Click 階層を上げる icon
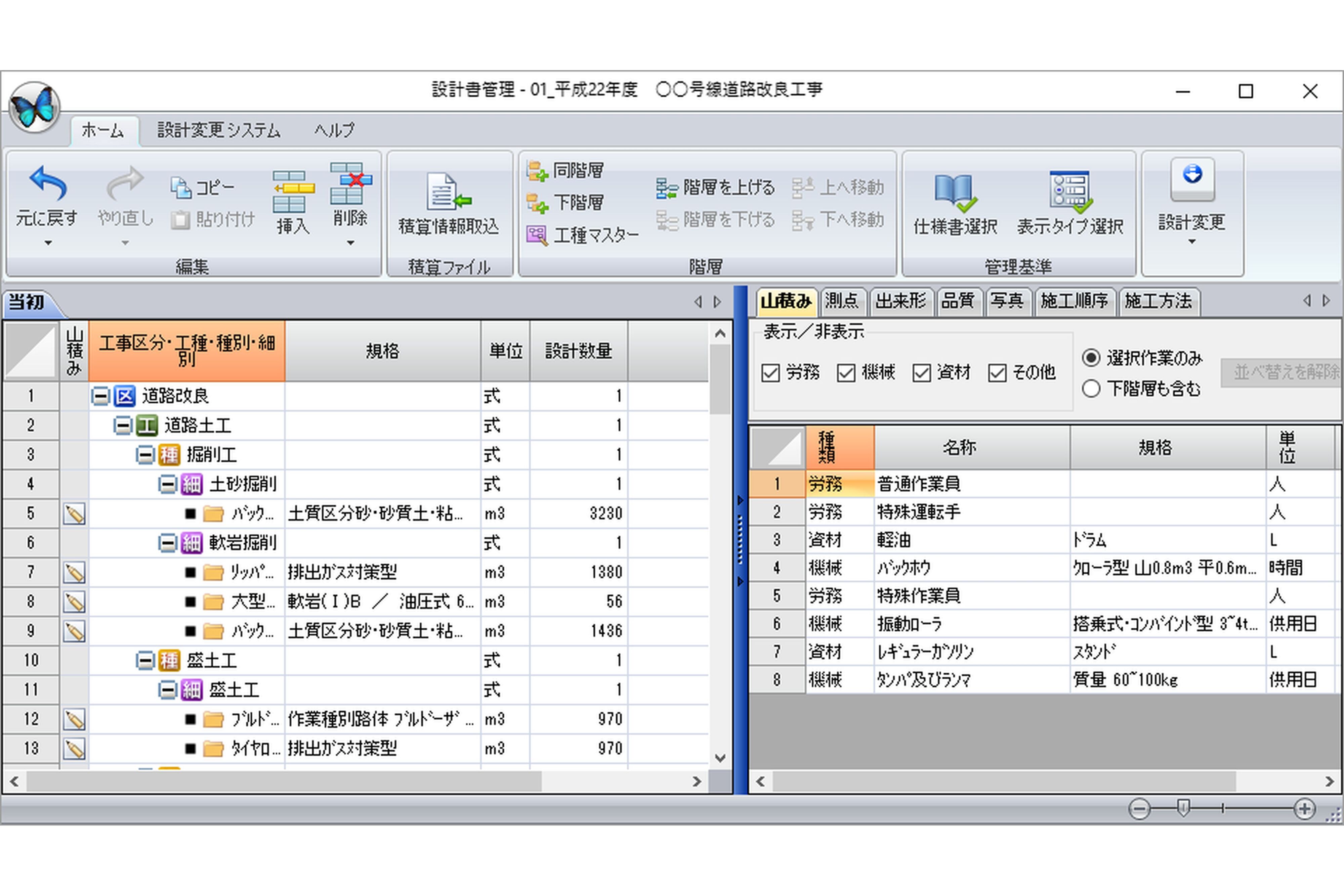The width and height of the screenshot is (1344, 896). pyautogui.click(x=666, y=188)
